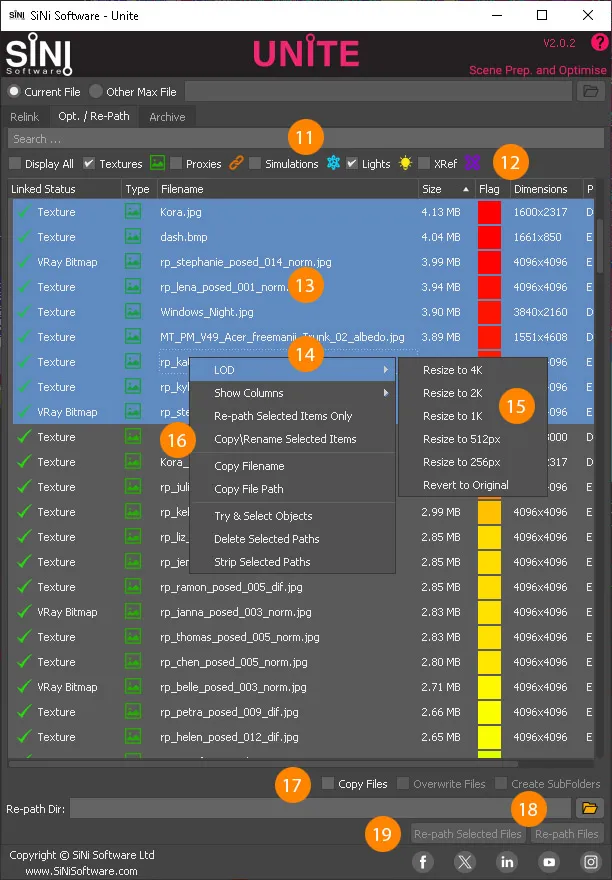
Task: Enable the Display All checkbox
Action: coord(15,163)
